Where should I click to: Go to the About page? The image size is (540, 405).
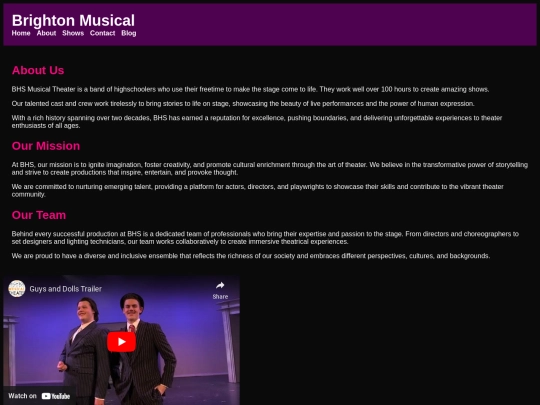[46, 33]
